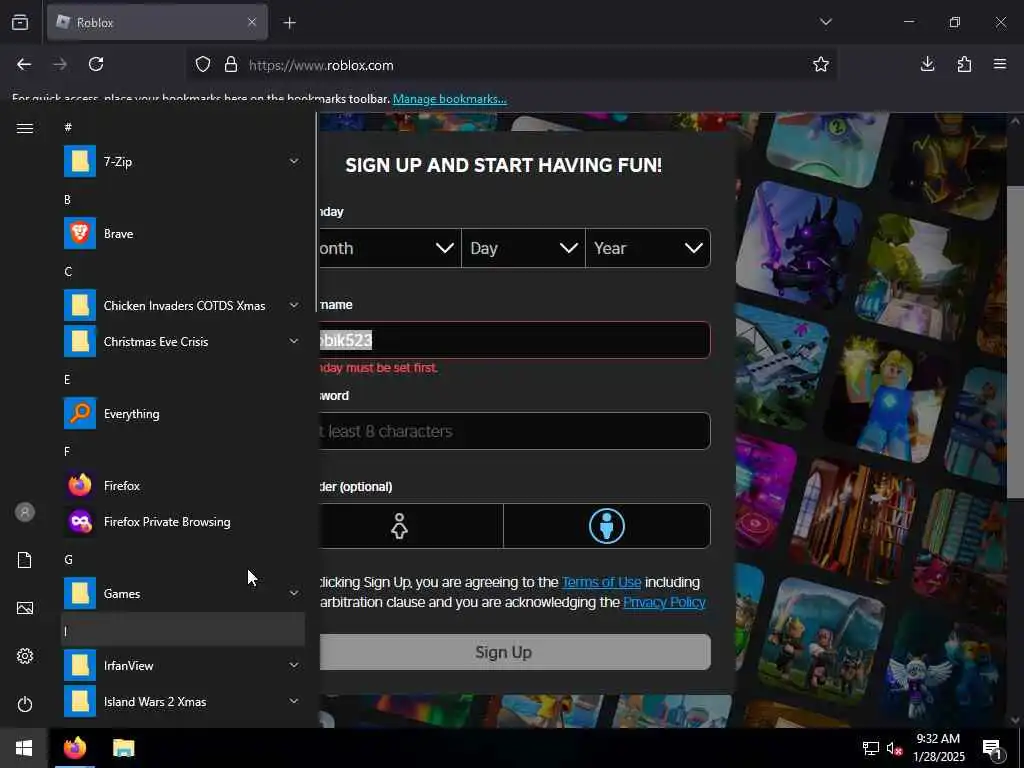
Task: Open the Firefox application menu
Action: (1000, 64)
